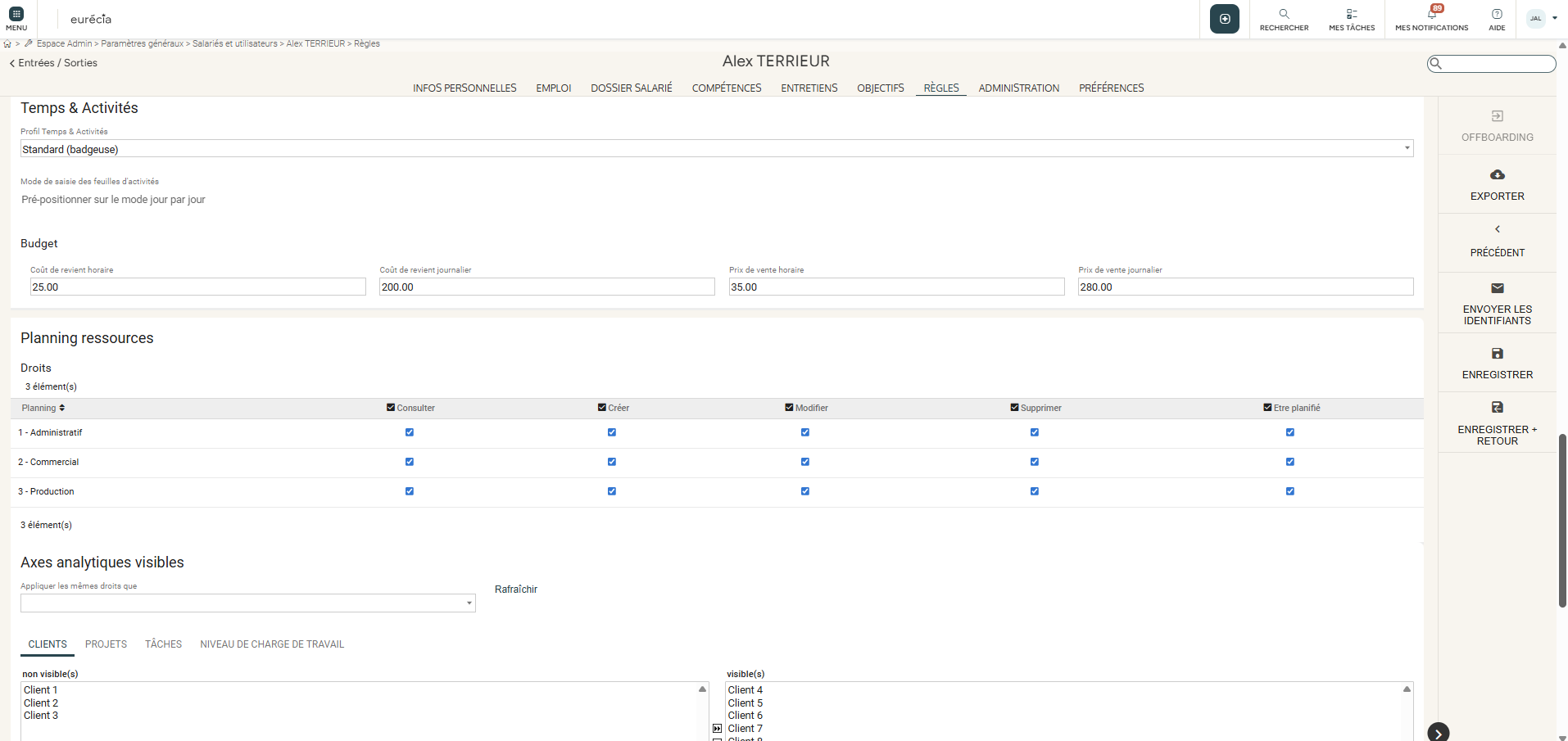The height and width of the screenshot is (741, 1568).
Task: Go back to Entrées / Sorties
Action: pyautogui.click(x=53, y=63)
